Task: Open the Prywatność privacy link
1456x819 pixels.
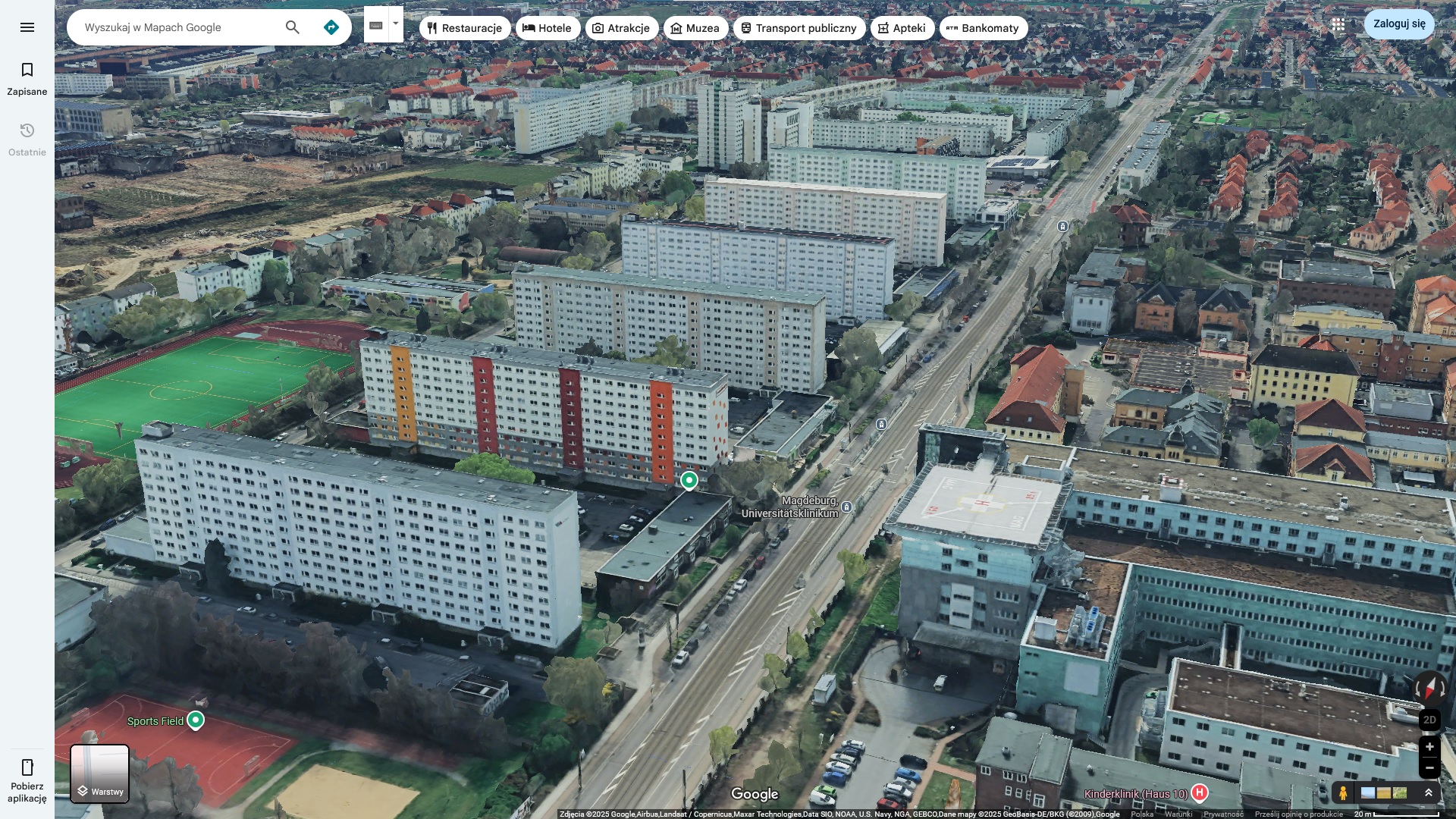Action: [1223, 814]
